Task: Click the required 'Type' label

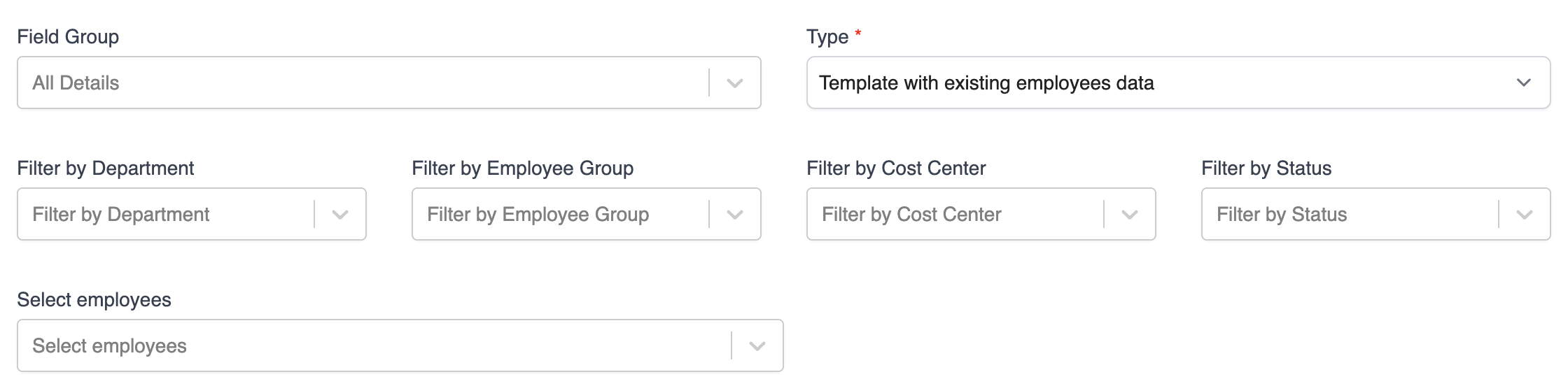Action: pyautogui.click(x=827, y=37)
